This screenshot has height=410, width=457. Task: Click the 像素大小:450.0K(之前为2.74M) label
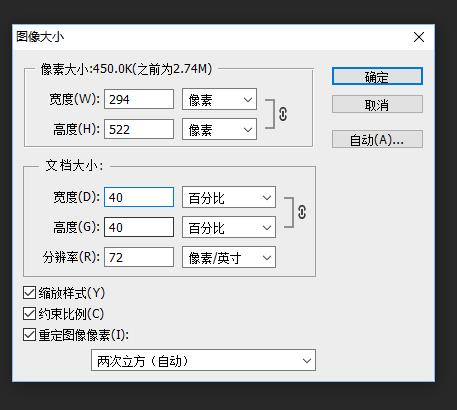[x=126, y=69]
